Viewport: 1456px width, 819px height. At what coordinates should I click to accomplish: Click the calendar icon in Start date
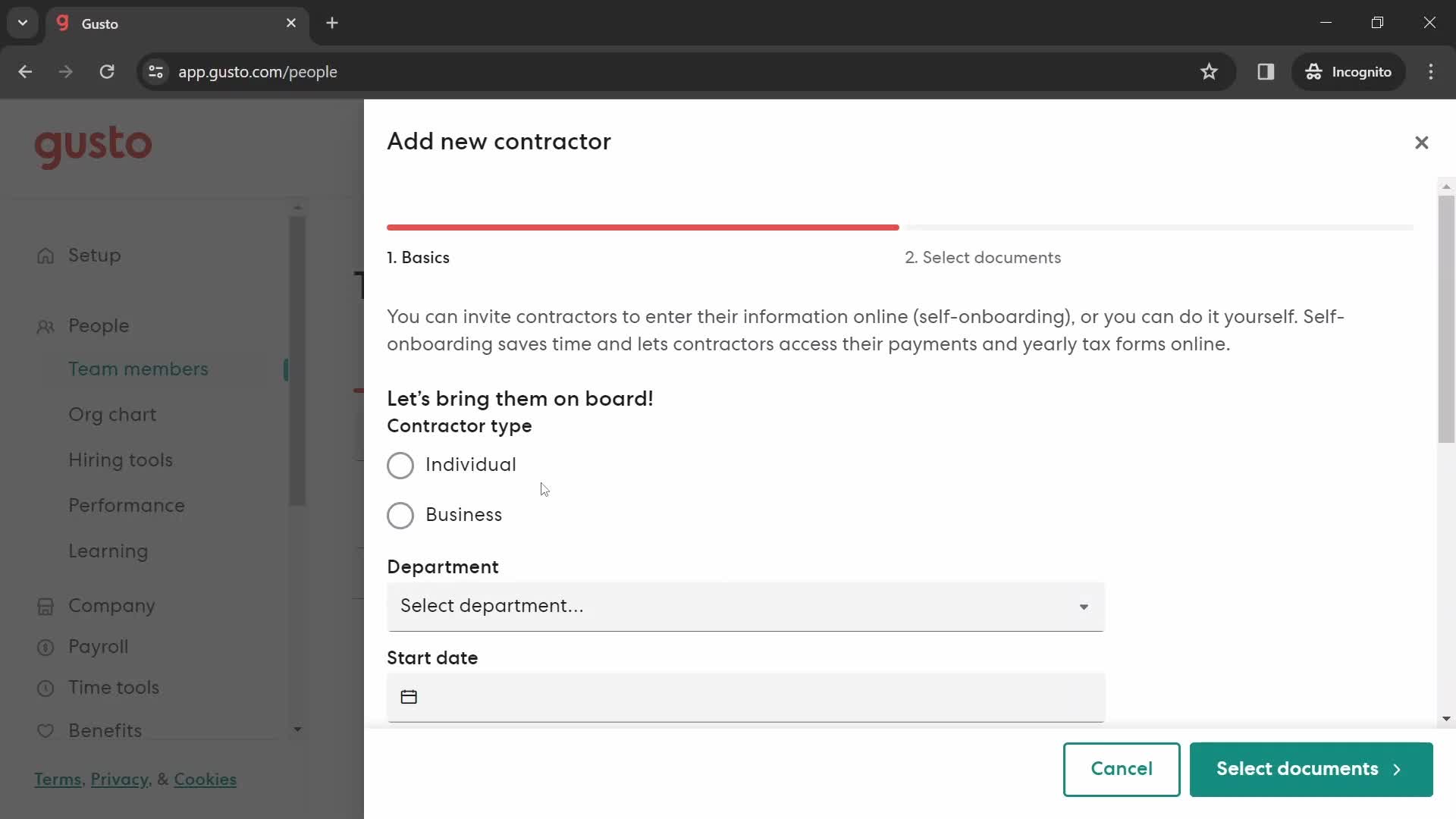(x=409, y=697)
